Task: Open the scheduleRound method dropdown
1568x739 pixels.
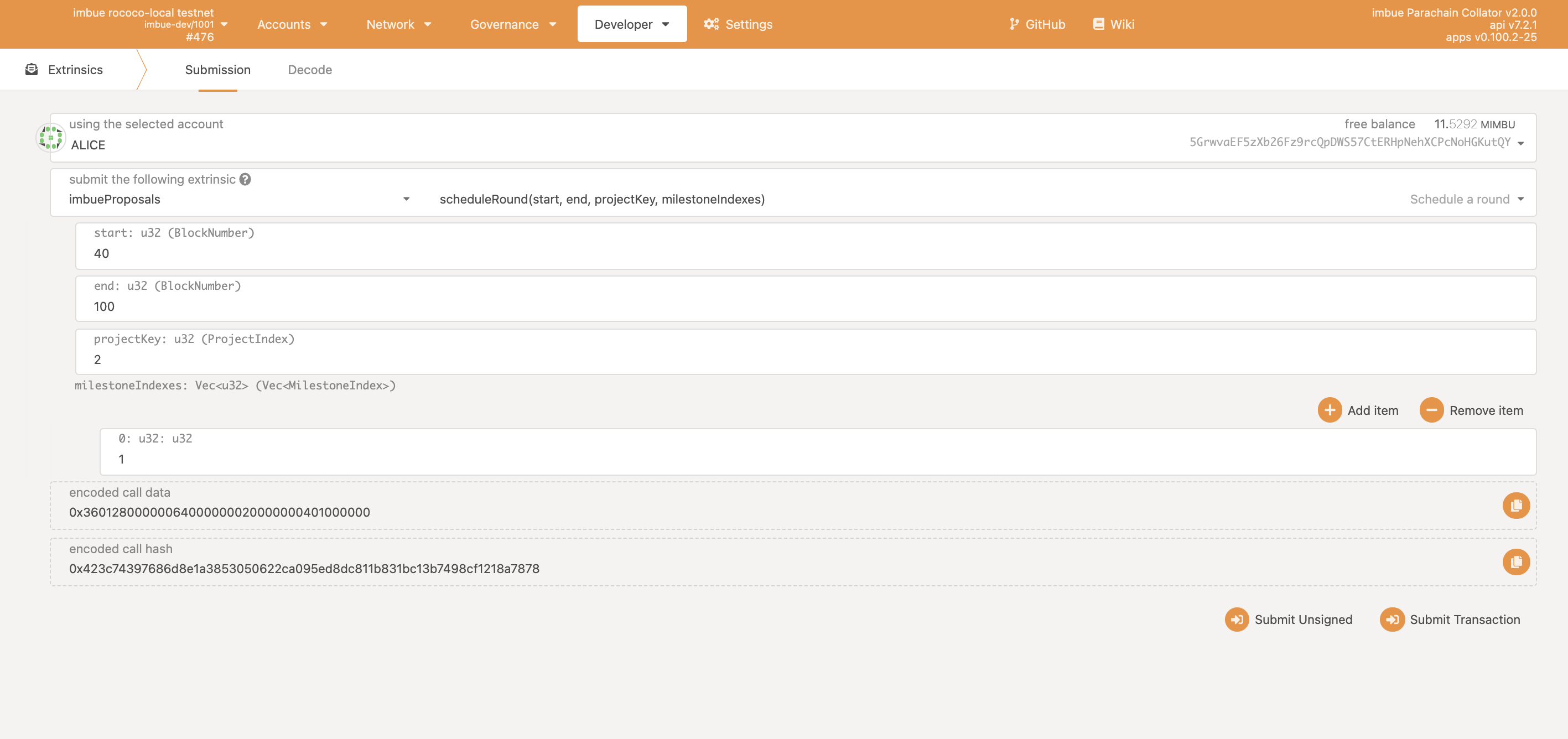Action: 1520,199
